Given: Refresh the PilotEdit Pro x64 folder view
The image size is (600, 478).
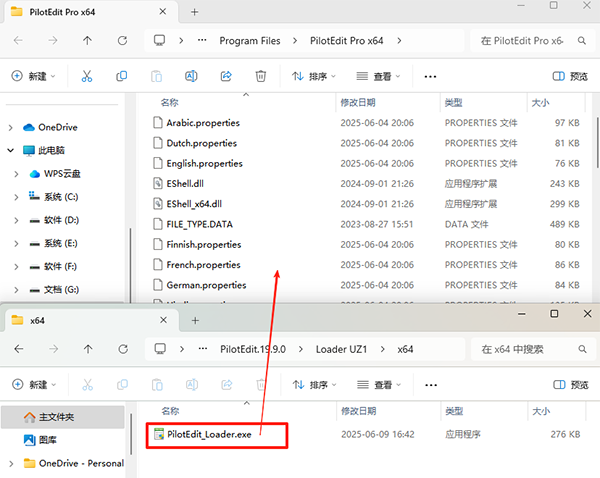Looking at the screenshot, I should [x=122, y=41].
